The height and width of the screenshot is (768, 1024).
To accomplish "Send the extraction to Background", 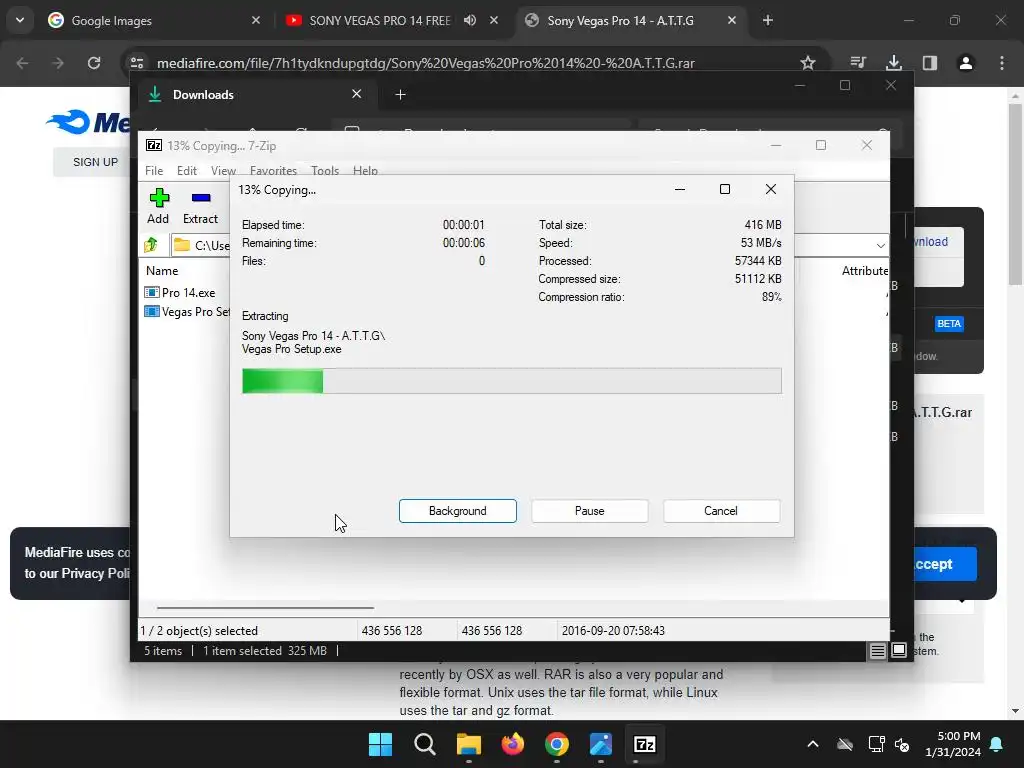I will (458, 511).
